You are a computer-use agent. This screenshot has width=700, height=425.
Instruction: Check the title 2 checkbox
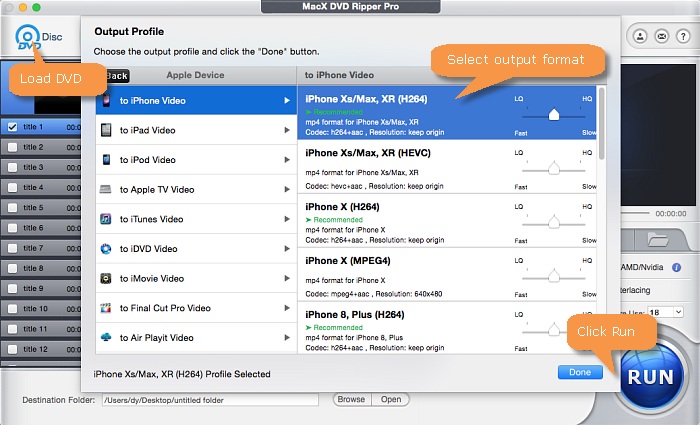coord(12,147)
